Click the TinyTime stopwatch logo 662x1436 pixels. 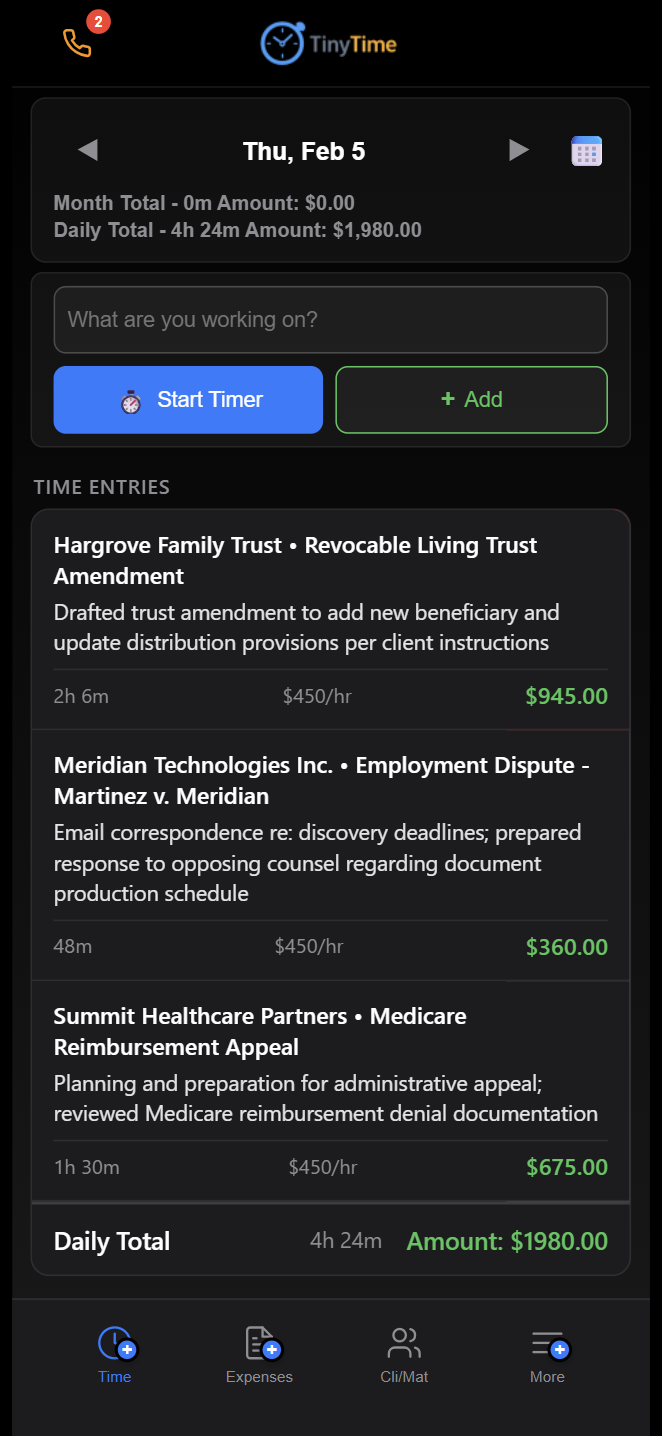[x=281, y=43]
